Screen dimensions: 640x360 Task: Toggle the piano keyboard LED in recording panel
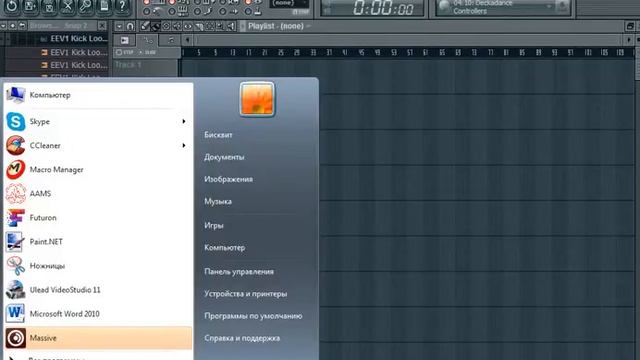pos(173,11)
